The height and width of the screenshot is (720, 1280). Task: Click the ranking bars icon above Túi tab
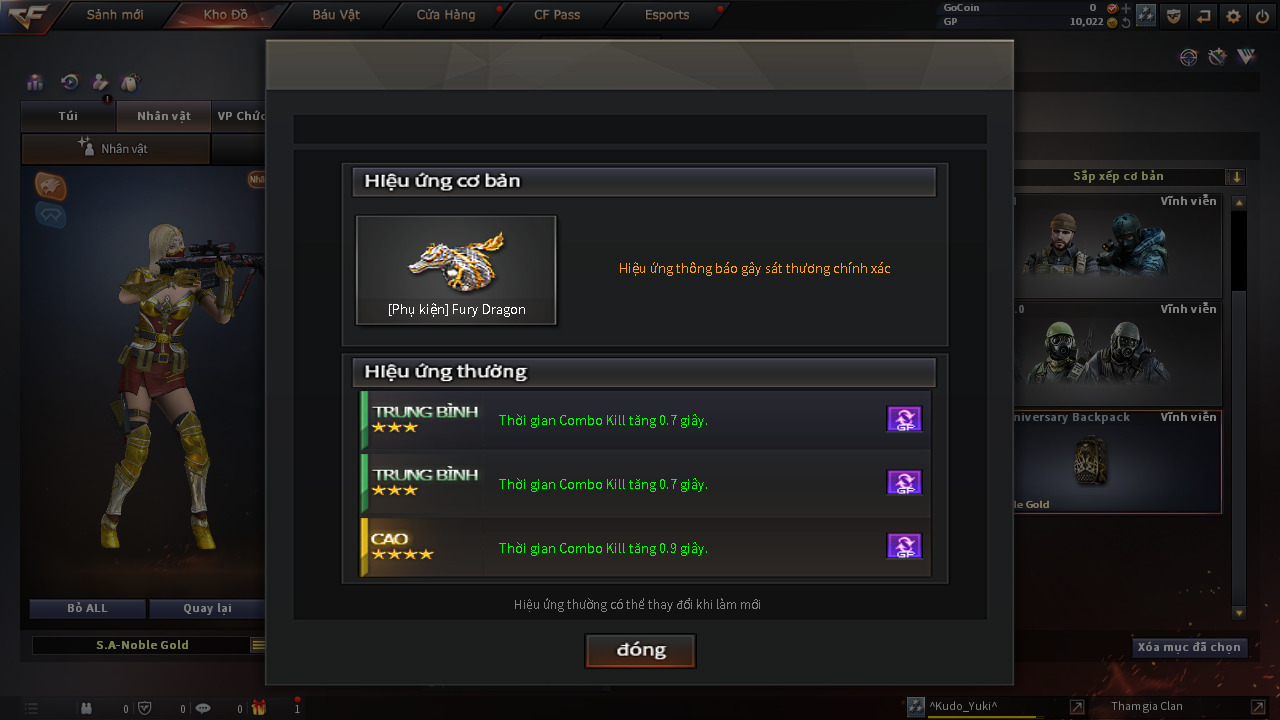click(x=35, y=83)
